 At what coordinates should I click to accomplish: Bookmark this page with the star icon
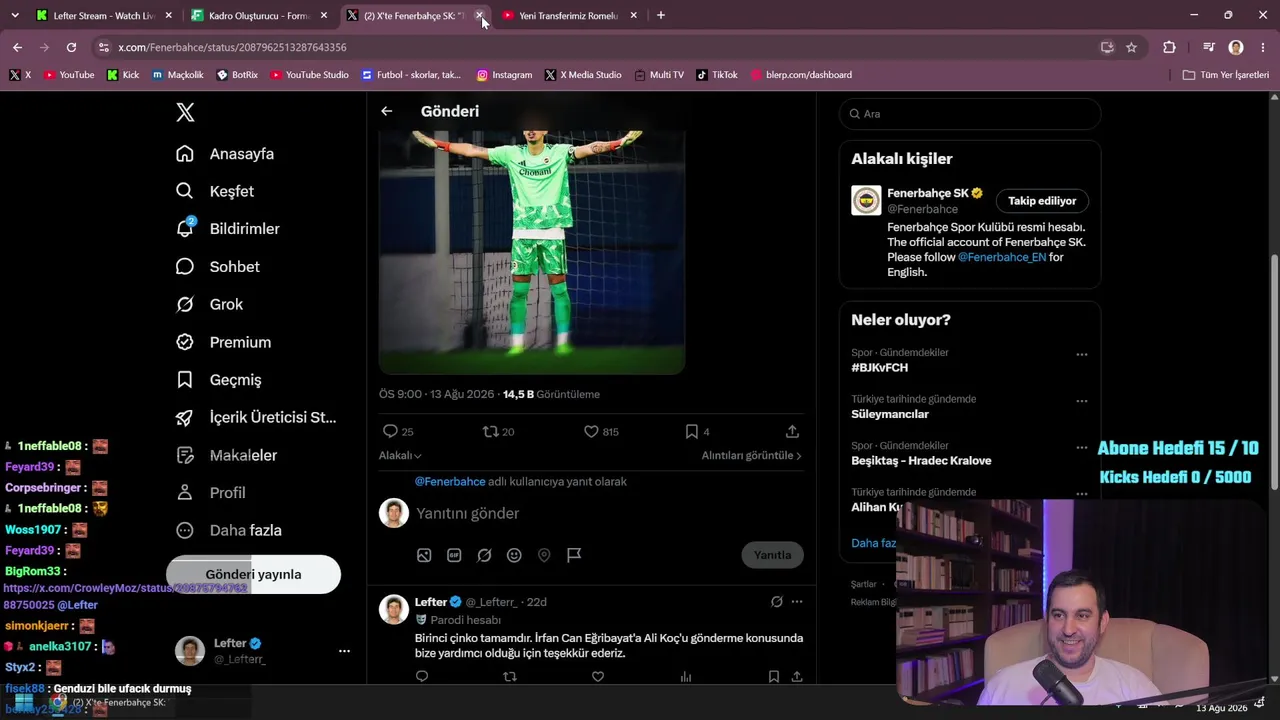(x=1131, y=47)
